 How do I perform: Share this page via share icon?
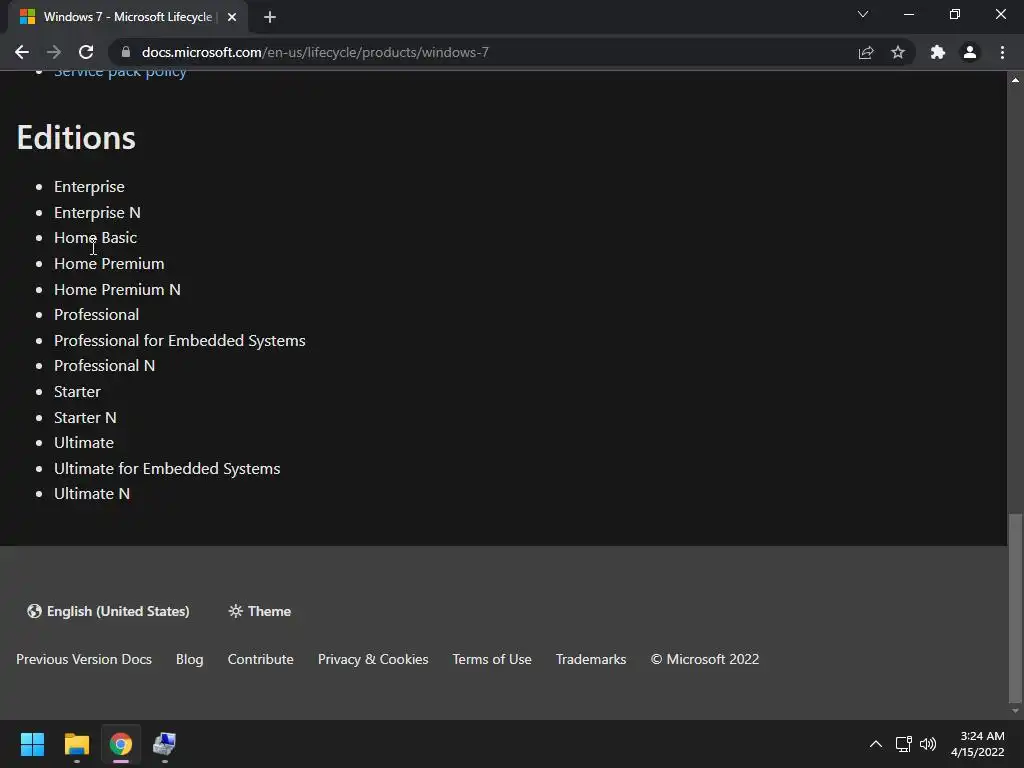(x=866, y=52)
